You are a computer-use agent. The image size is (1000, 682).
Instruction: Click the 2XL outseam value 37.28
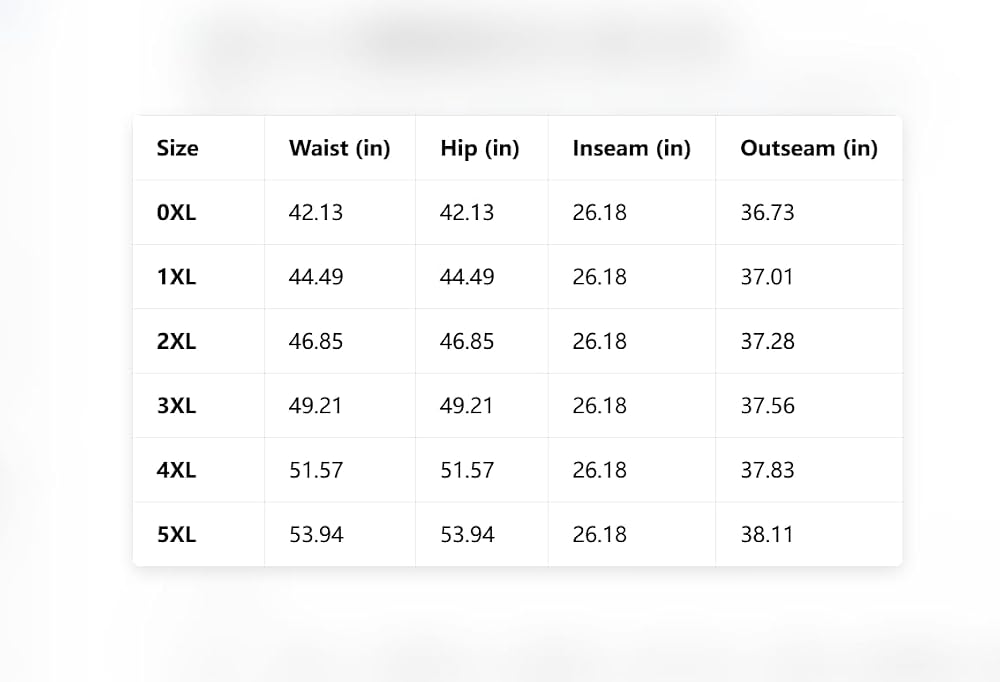767,341
